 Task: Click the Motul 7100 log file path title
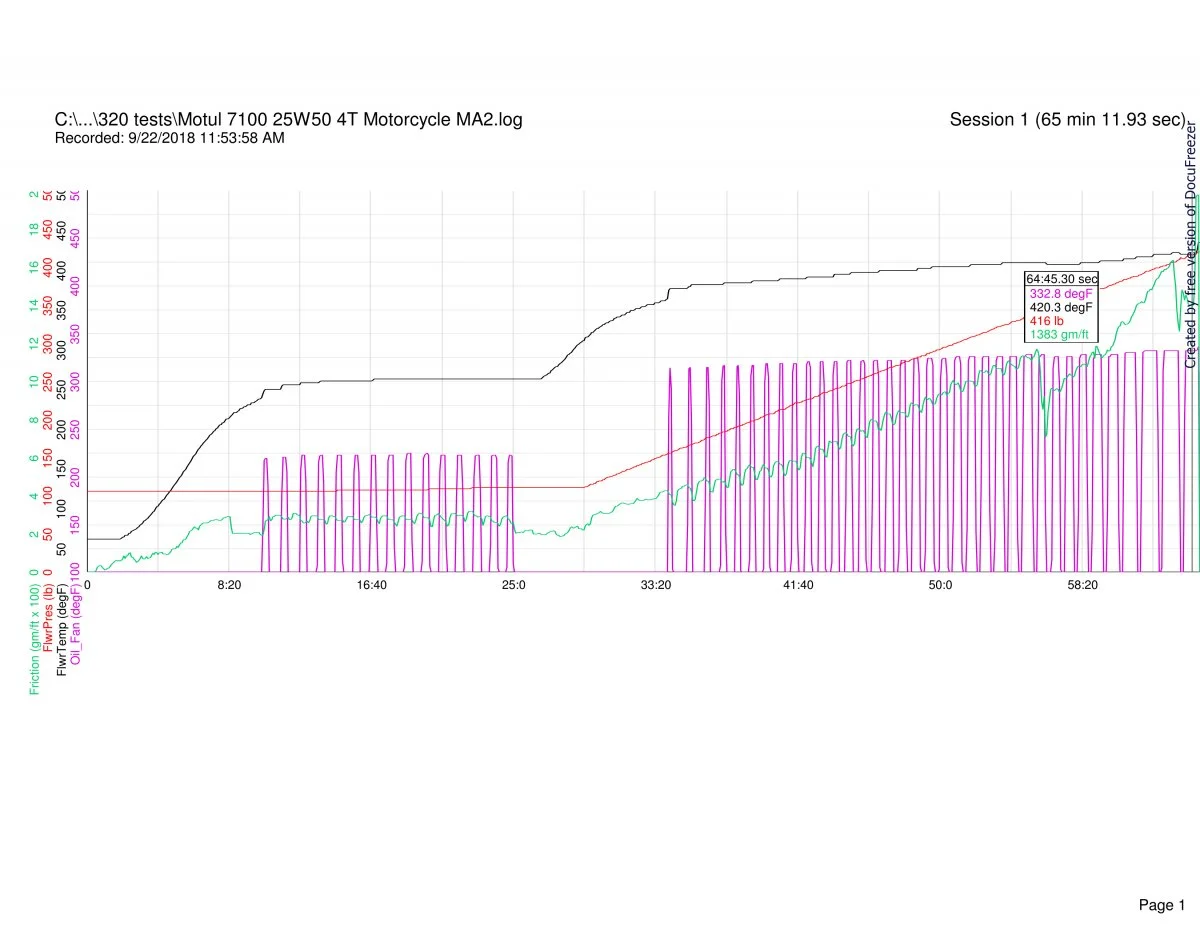point(288,120)
